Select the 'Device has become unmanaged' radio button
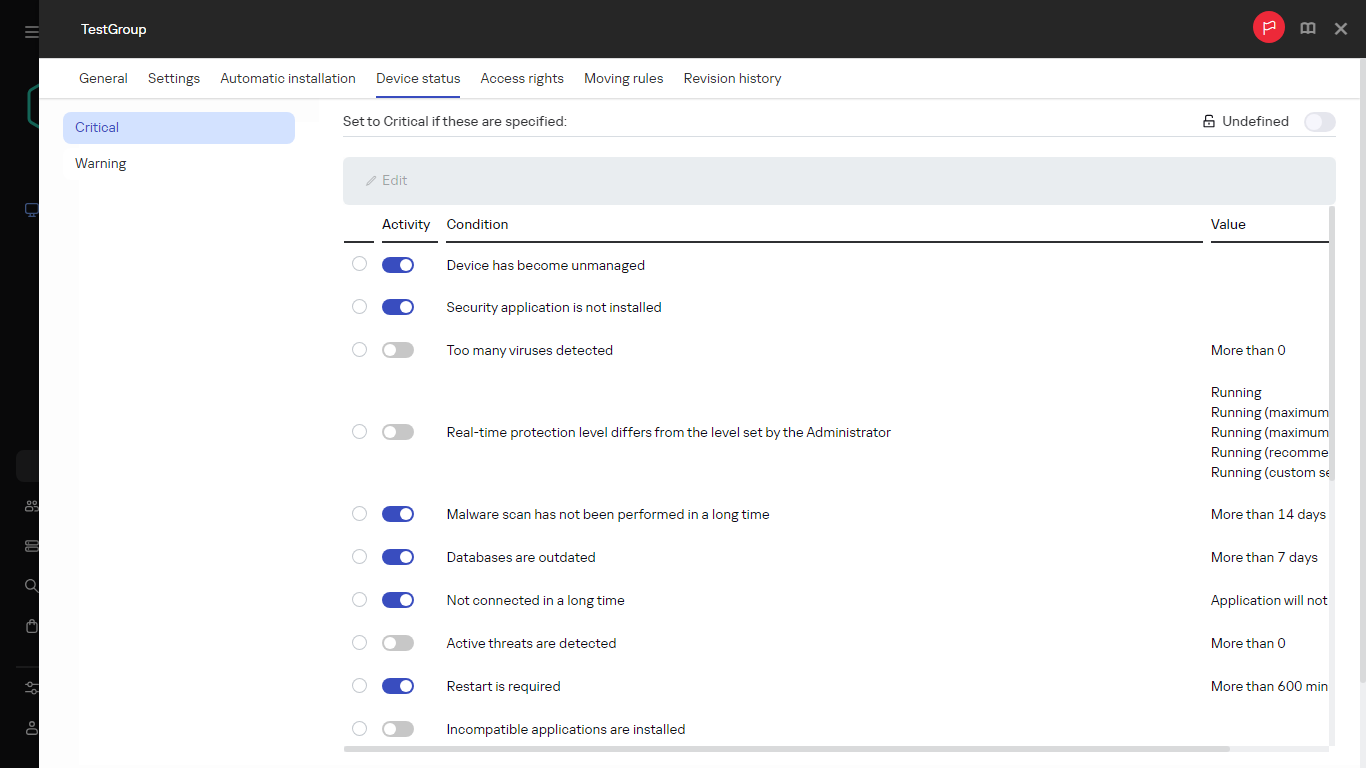Viewport: 1366px width, 768px height. coord(359,263)
